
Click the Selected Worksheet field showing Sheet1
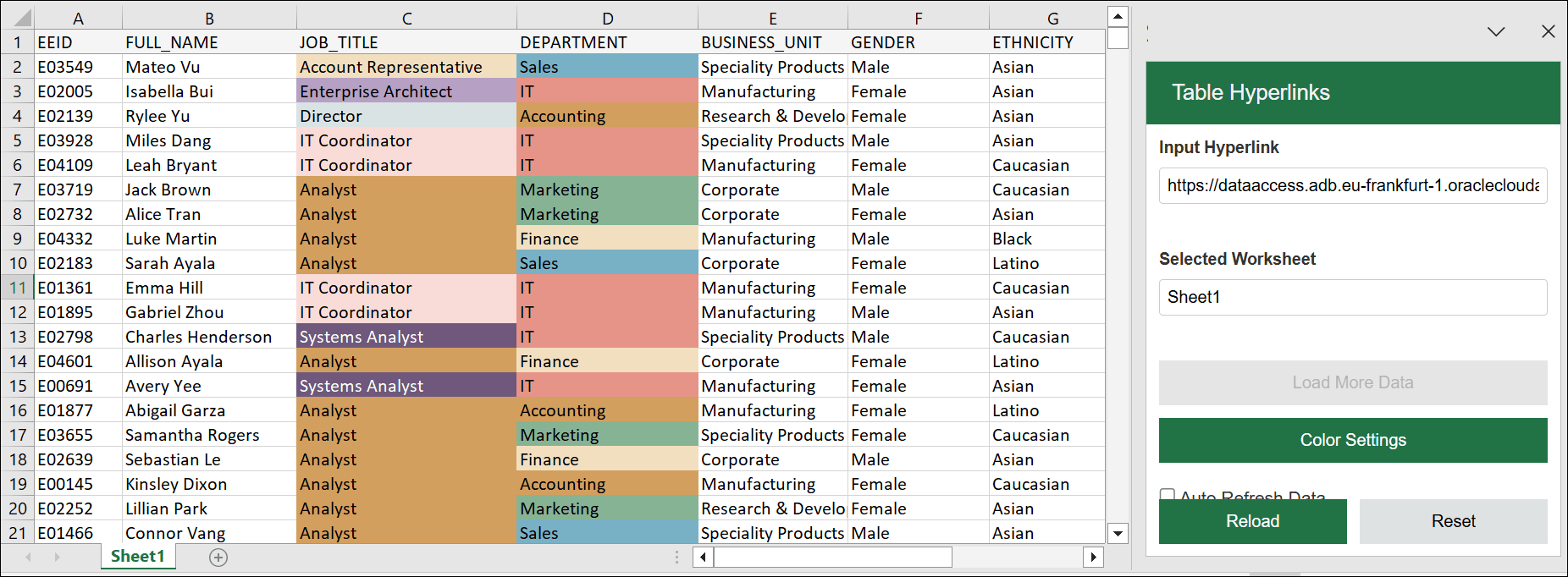pos(1352,298)
